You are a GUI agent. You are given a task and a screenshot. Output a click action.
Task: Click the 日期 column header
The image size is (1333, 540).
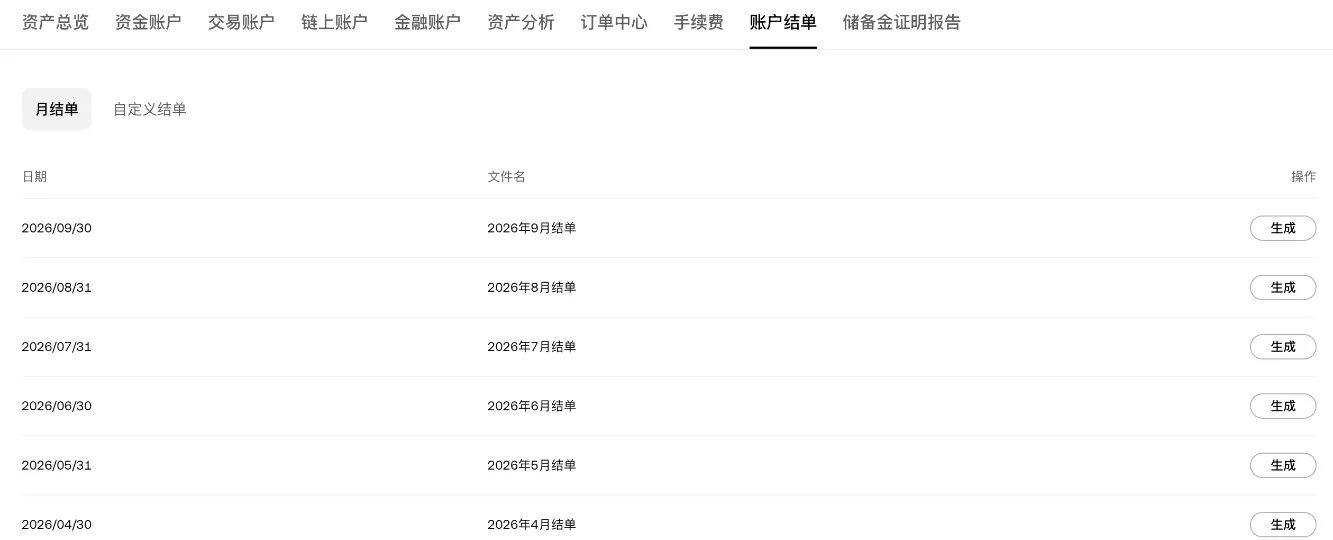(35, 176)
